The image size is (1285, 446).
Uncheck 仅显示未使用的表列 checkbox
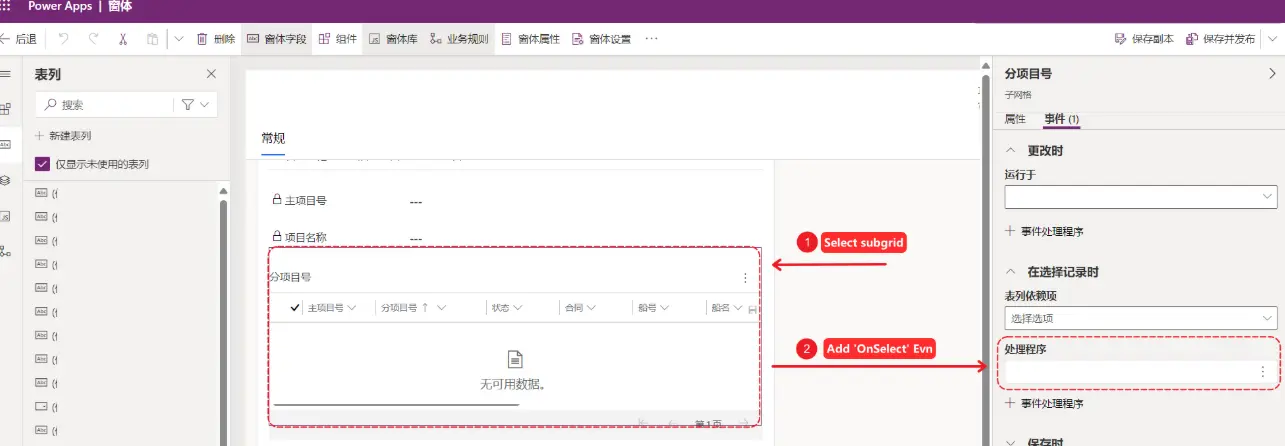point(42,164)
